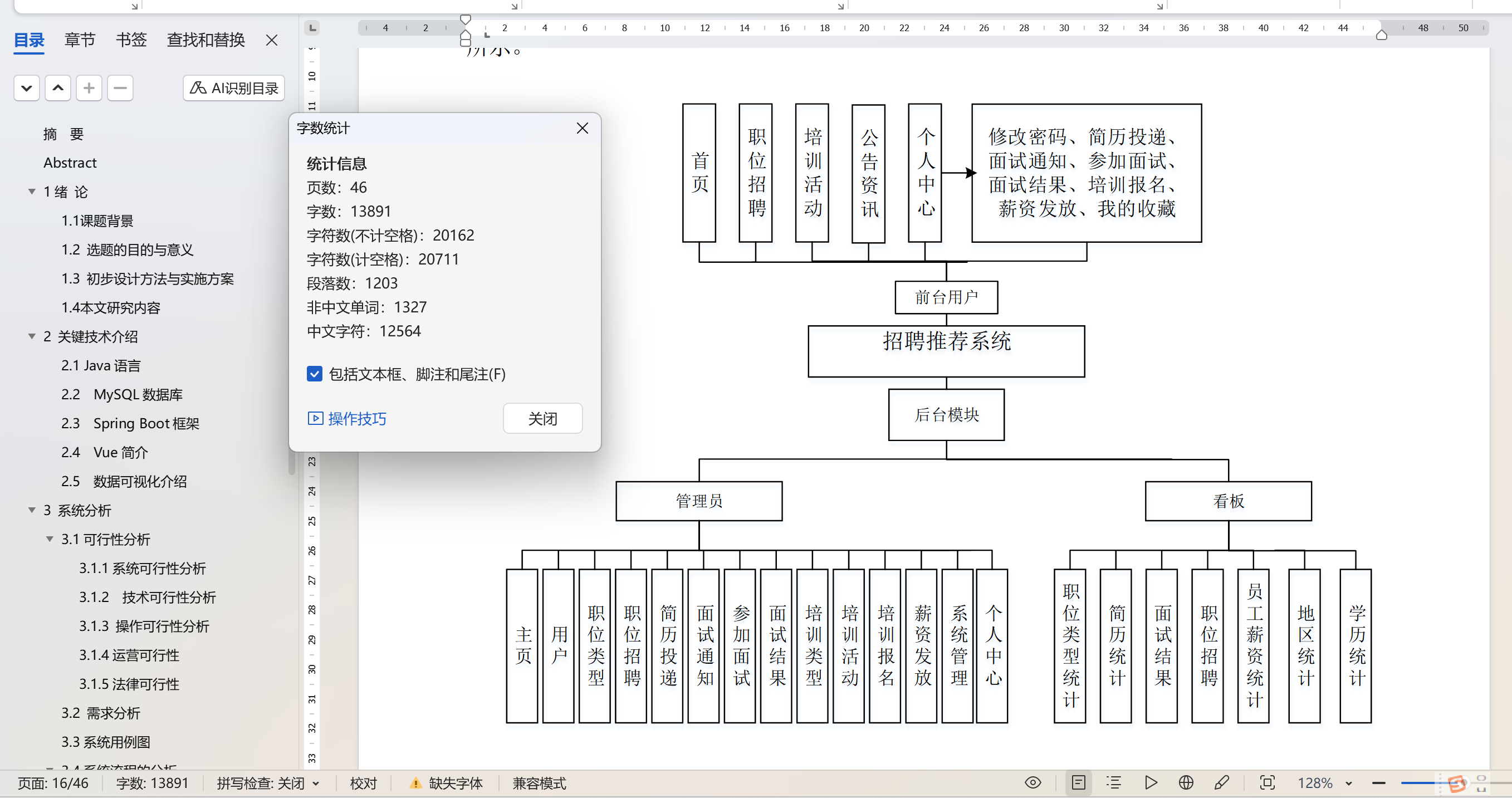
Task: Click the missing fonts warning
Action: [447, 784]
